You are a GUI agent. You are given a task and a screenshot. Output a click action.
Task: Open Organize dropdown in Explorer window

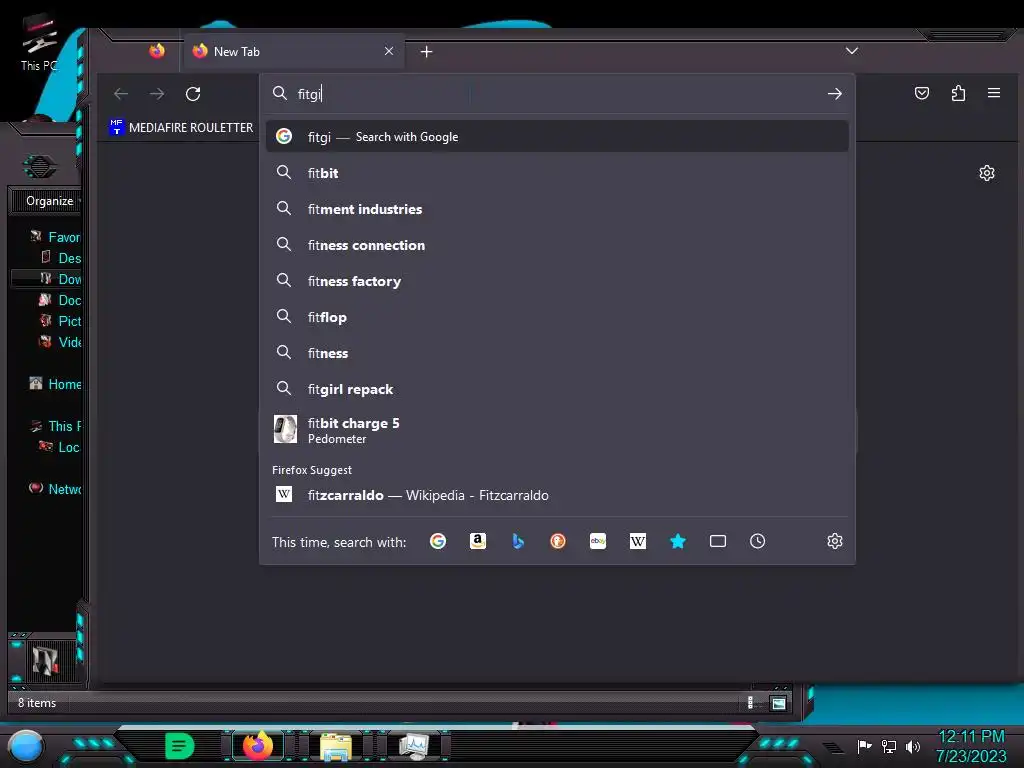pyautogui.click(x=52, y=200)
